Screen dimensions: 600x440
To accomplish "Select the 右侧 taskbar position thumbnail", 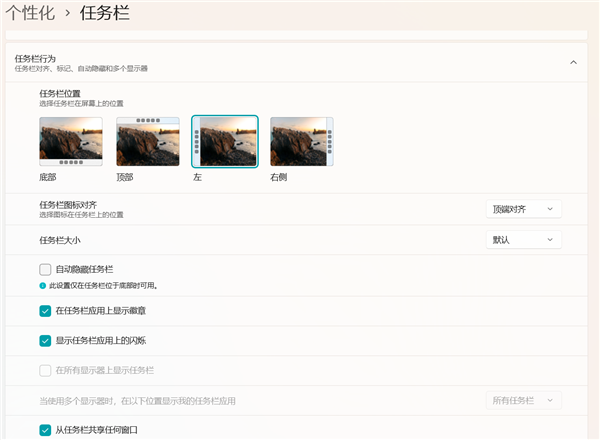I will 302,141.
